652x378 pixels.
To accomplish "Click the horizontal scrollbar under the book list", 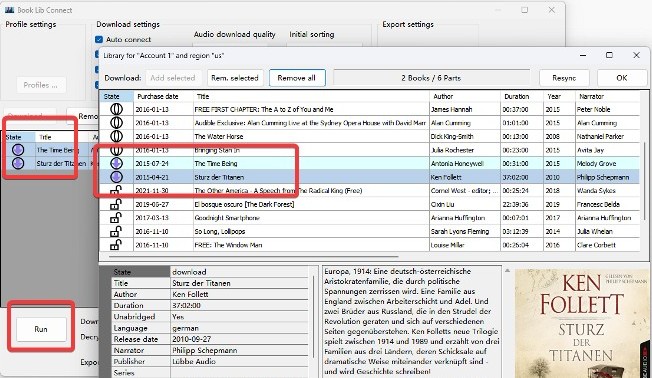I will pyautogui.click(x=249, y=257).
